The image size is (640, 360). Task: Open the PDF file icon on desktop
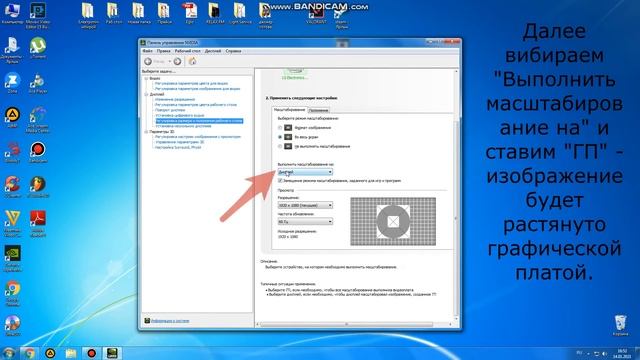click(x=189, y=13)
